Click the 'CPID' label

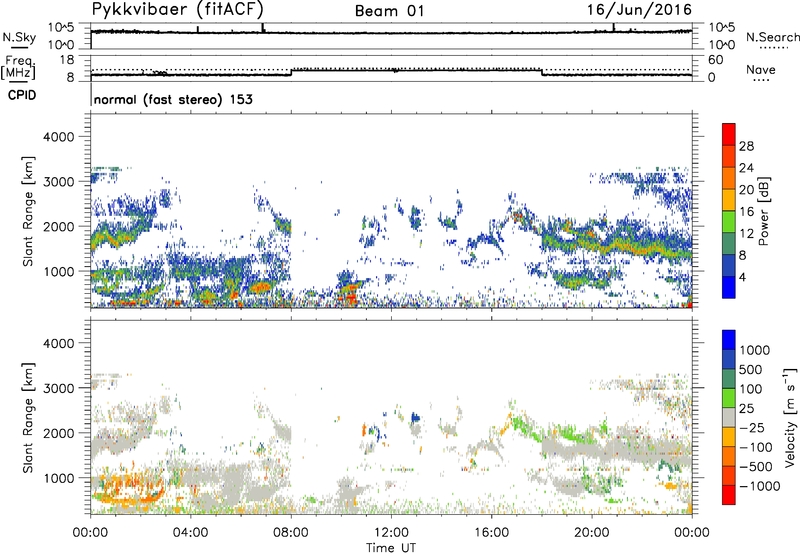tap(22, 95)
